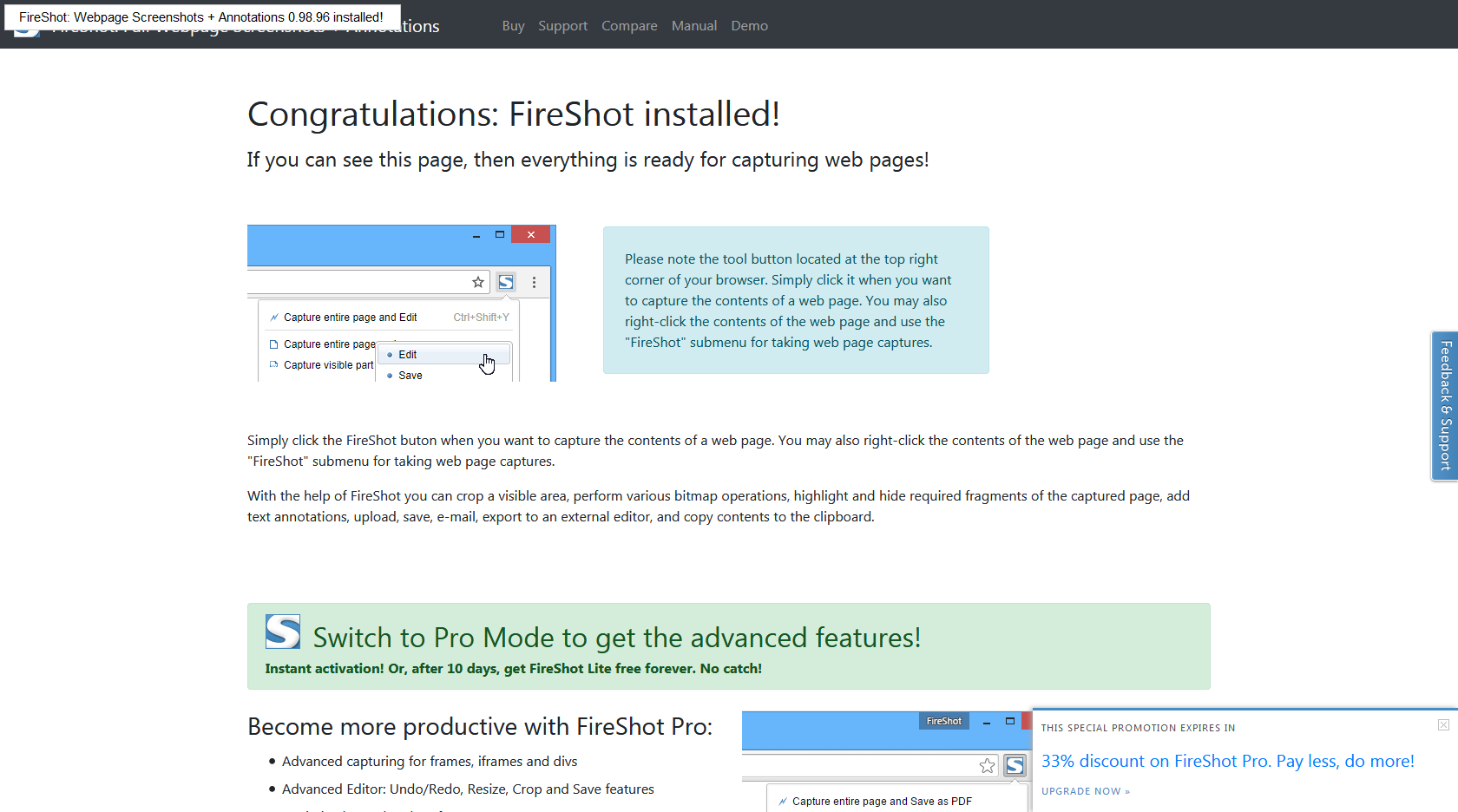Click the FireShot S icon in the lower illustration
The height and width of the screenshot is (812, 1458).
pos(1015,765)
